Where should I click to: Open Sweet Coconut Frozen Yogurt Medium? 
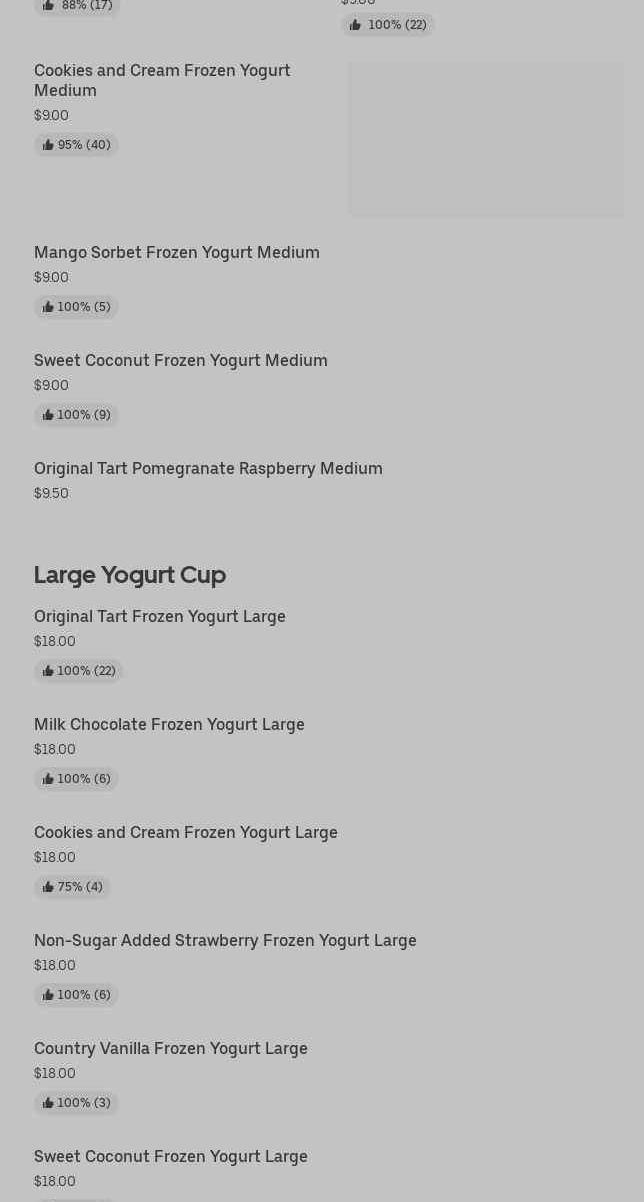pyautogui.click(x=181, y=361)
